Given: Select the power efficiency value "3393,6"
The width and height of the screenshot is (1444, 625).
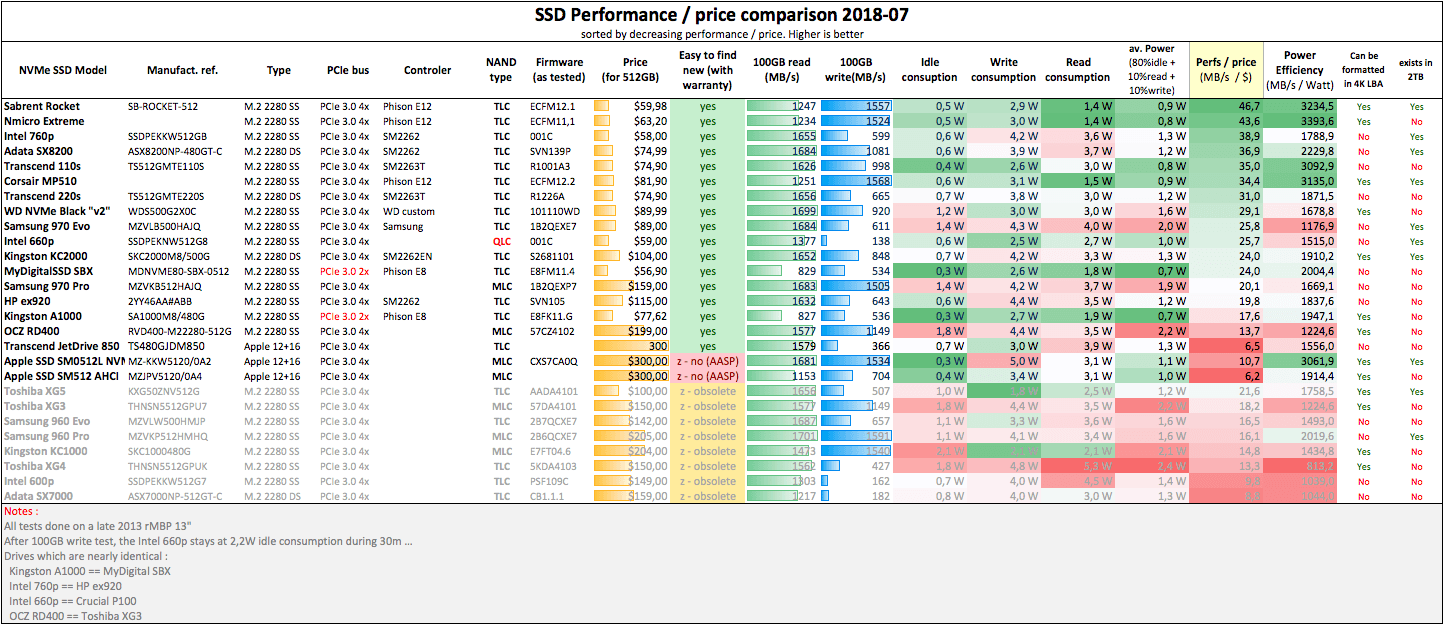Looking at the screenshot, I should click(1316, 121).
